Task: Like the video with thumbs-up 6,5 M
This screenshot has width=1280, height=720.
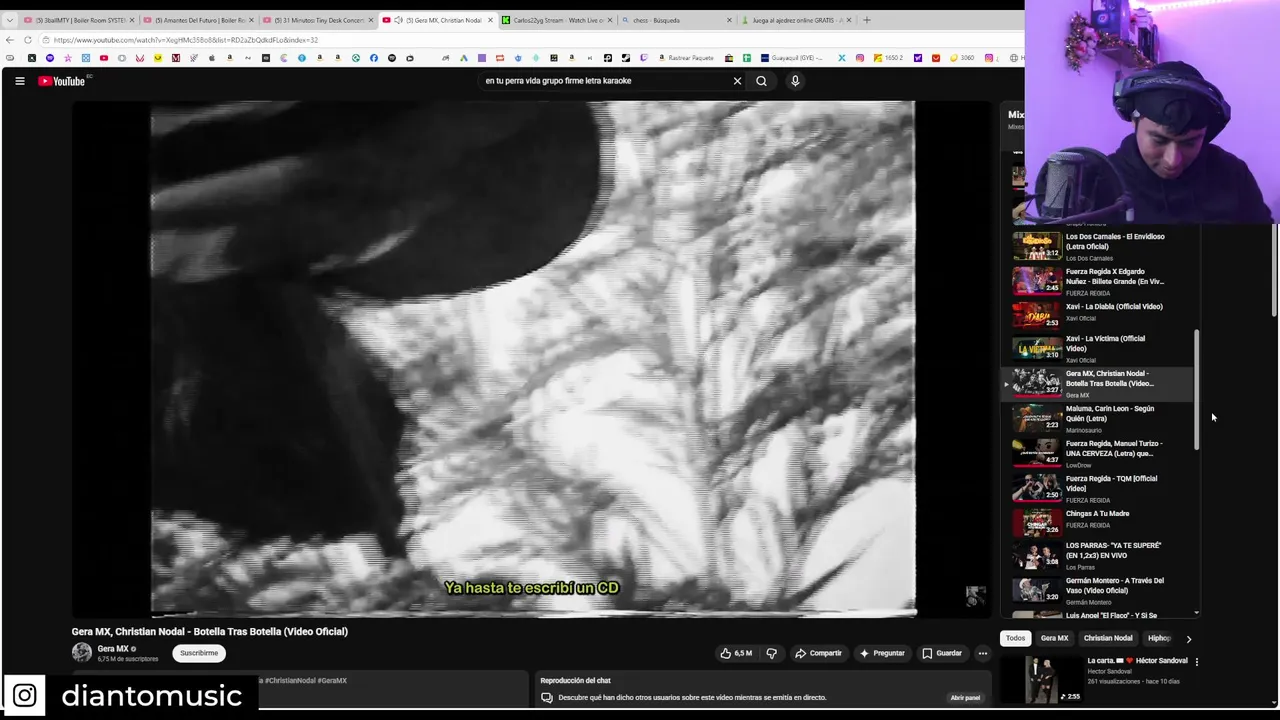Action: click(736, 653)
